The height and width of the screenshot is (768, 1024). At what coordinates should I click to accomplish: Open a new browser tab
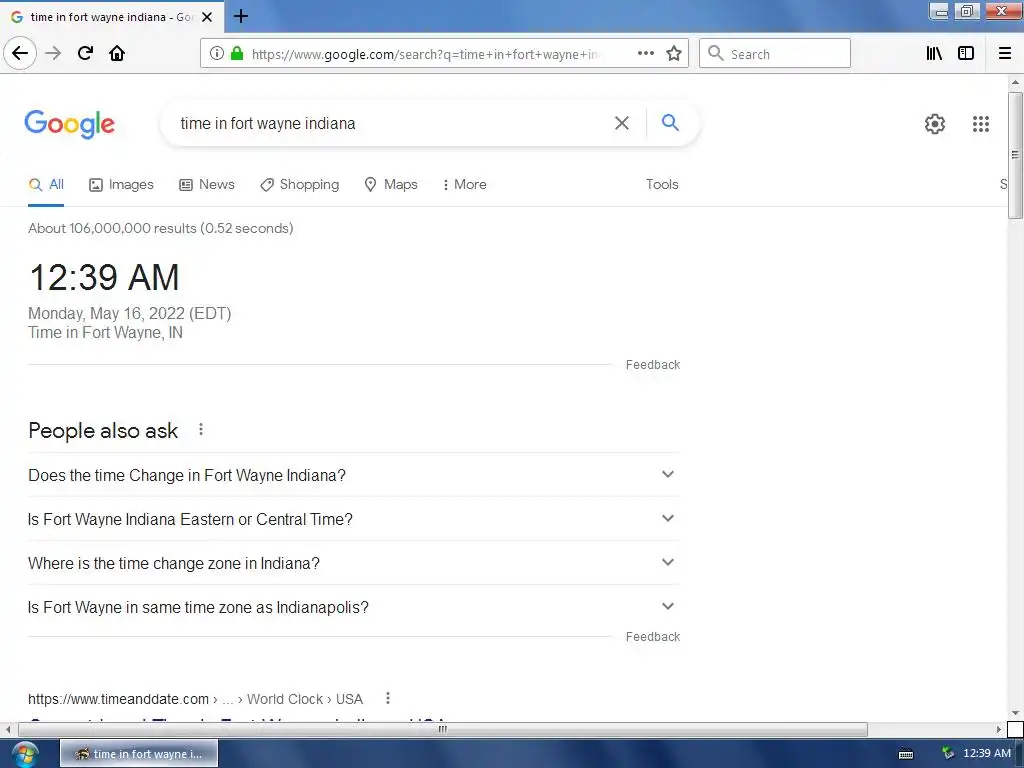point(240,16)
